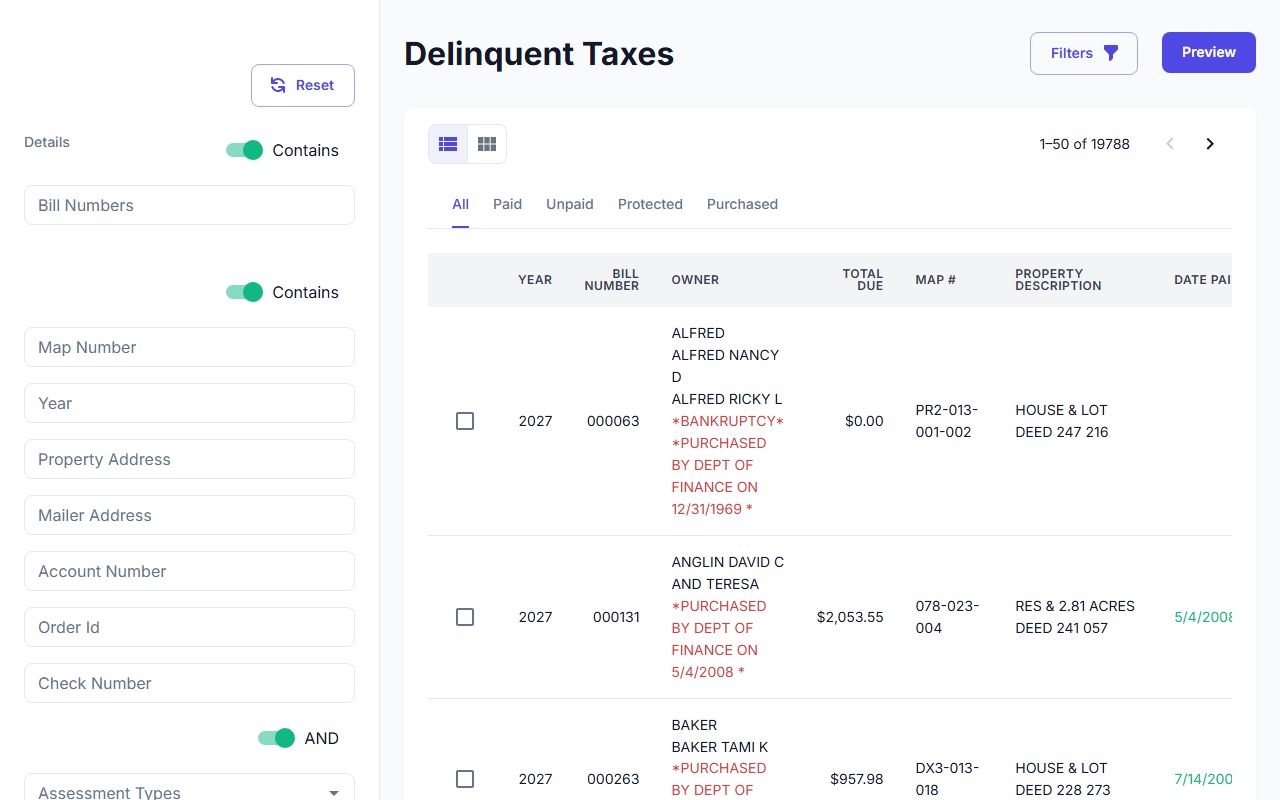1280x800 pixels.
Task: Sort by YEAR column header
Action: 535,280
